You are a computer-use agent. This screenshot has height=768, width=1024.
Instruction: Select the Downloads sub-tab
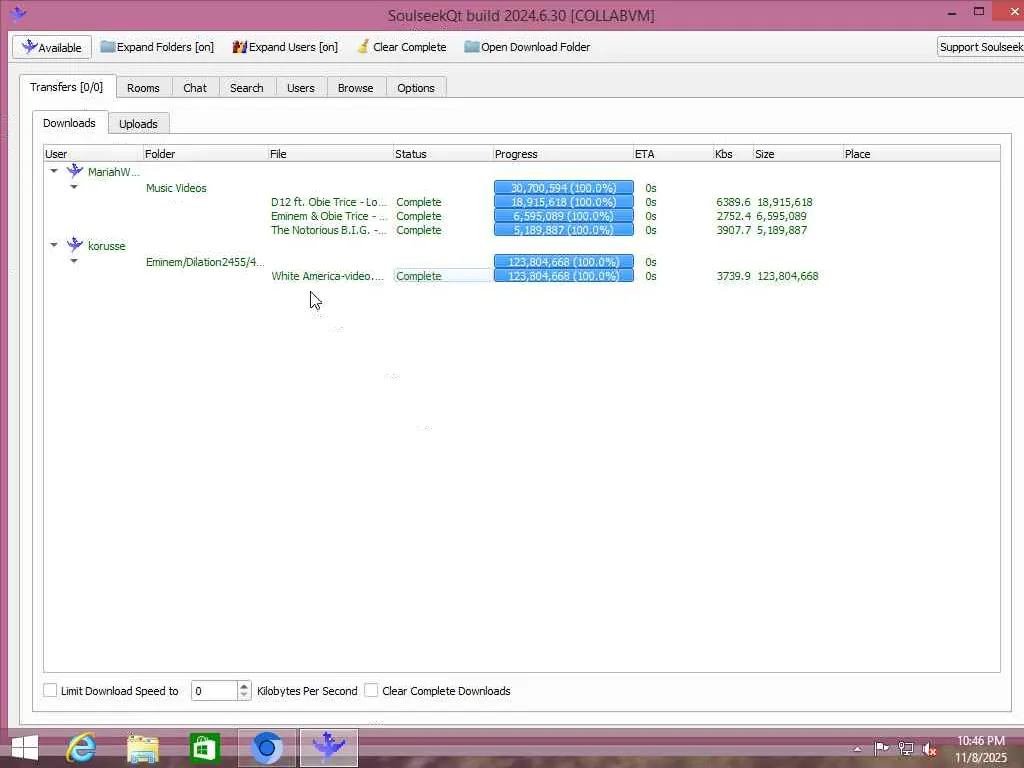(x=69, y=123)
